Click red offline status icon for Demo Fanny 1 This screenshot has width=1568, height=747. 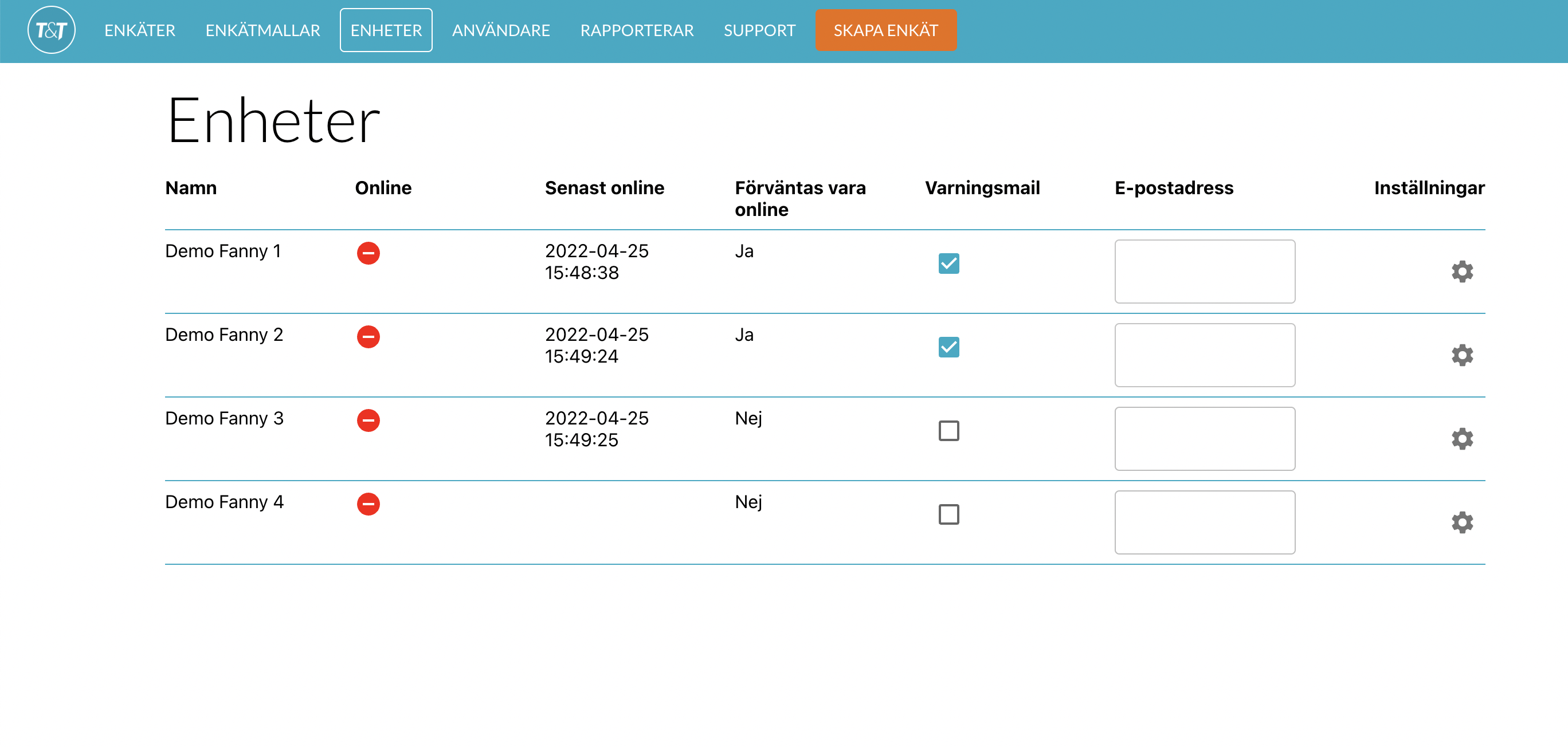(x=369, y=253)
